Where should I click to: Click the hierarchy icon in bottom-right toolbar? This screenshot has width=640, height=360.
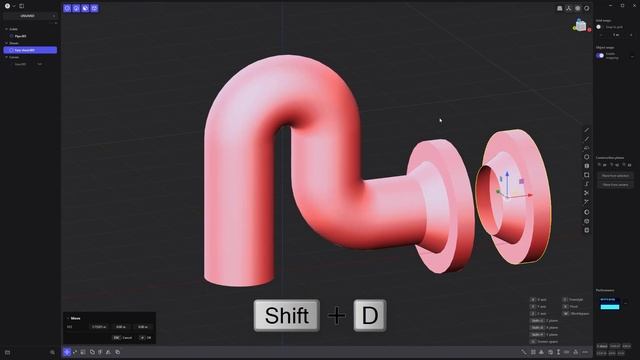tap(576, 352)
